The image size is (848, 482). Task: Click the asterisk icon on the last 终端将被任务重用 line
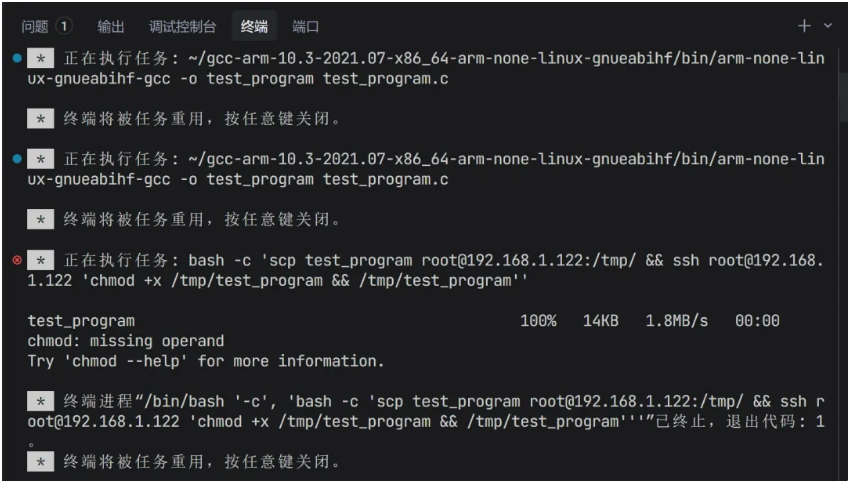pos(40,462)
